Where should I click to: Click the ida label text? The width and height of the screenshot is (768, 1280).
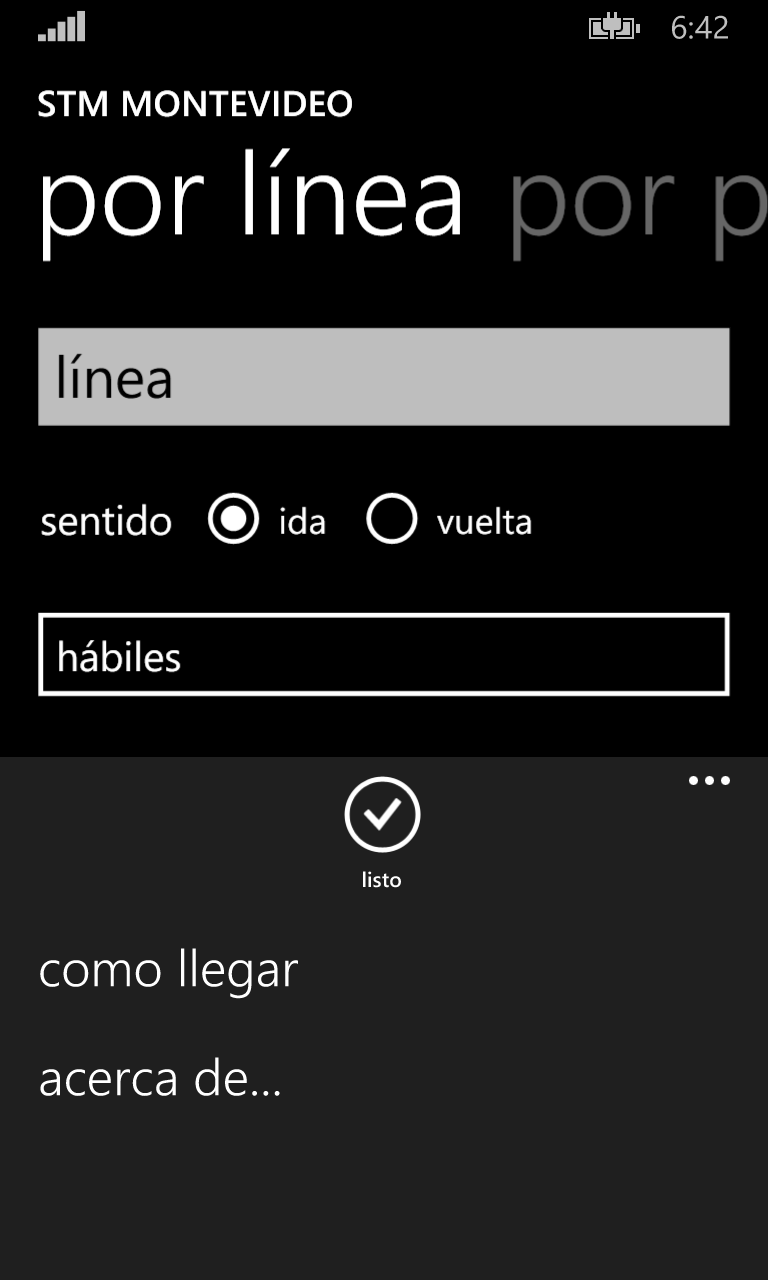click(x=302, y=522)
